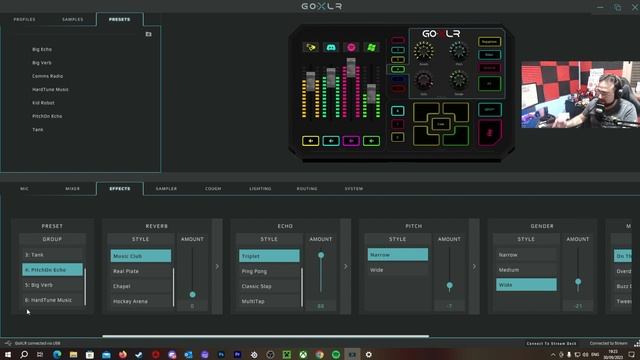This screenshot has height=360, width=640.
Task: Expand the Reverb section arrow
Action: point(217,267)
